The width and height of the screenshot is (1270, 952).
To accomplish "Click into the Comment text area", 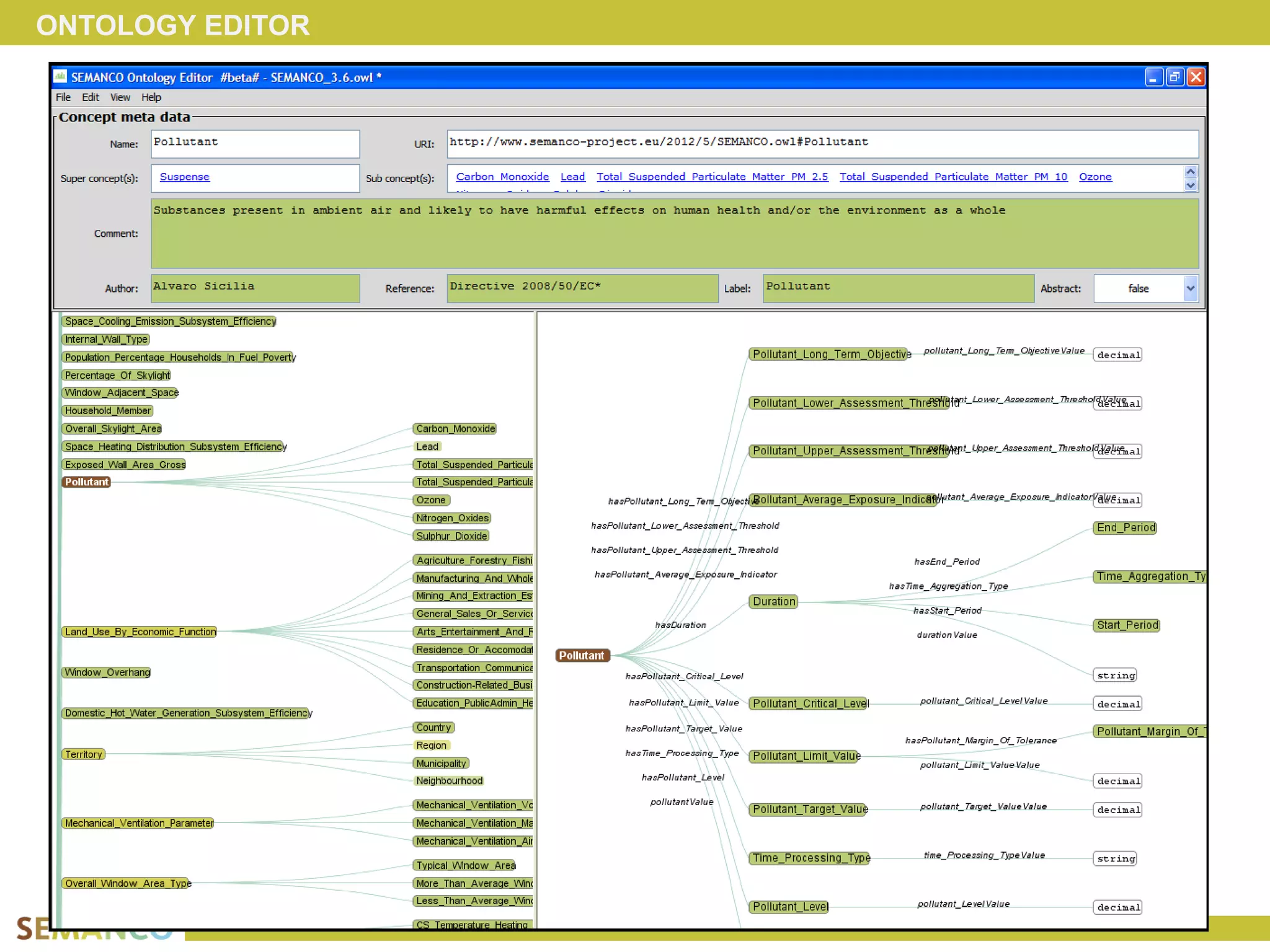I will 675,234.
